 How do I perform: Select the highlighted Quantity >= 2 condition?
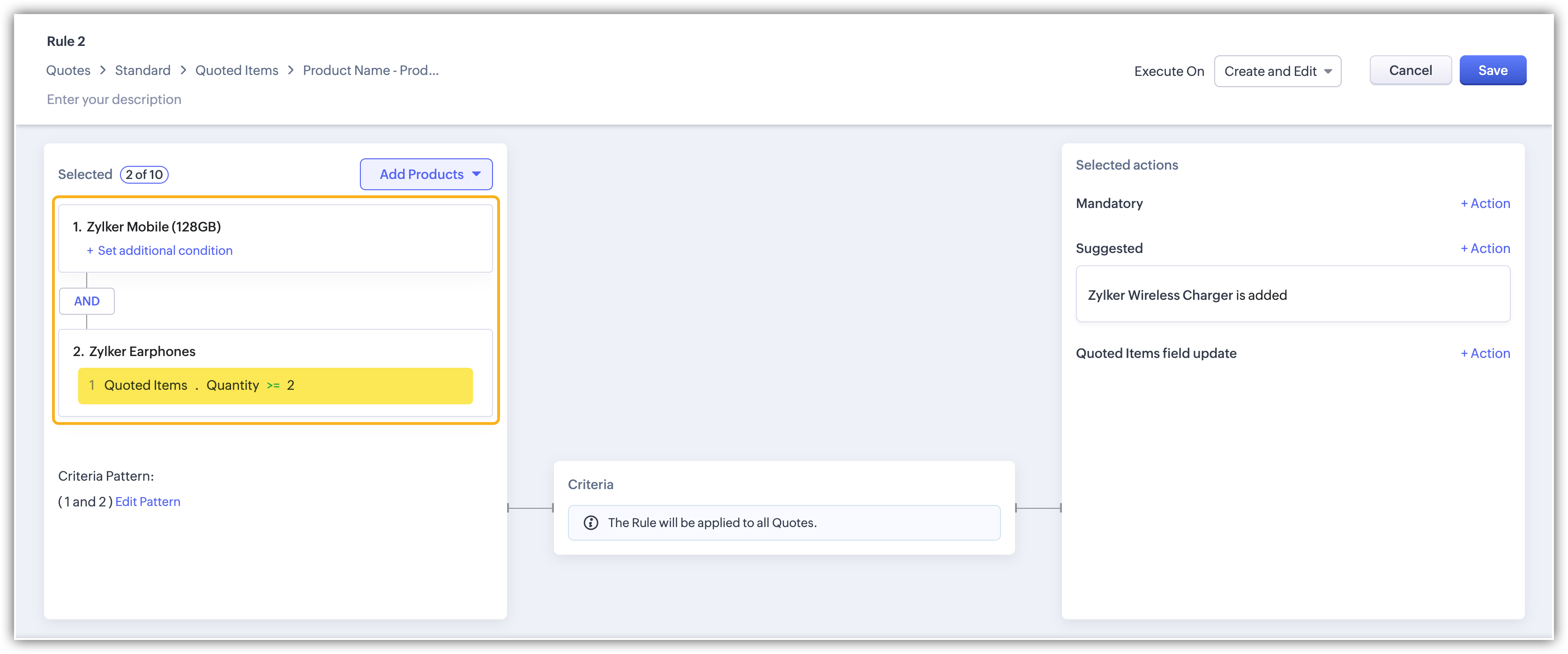[x=275, y=386]
